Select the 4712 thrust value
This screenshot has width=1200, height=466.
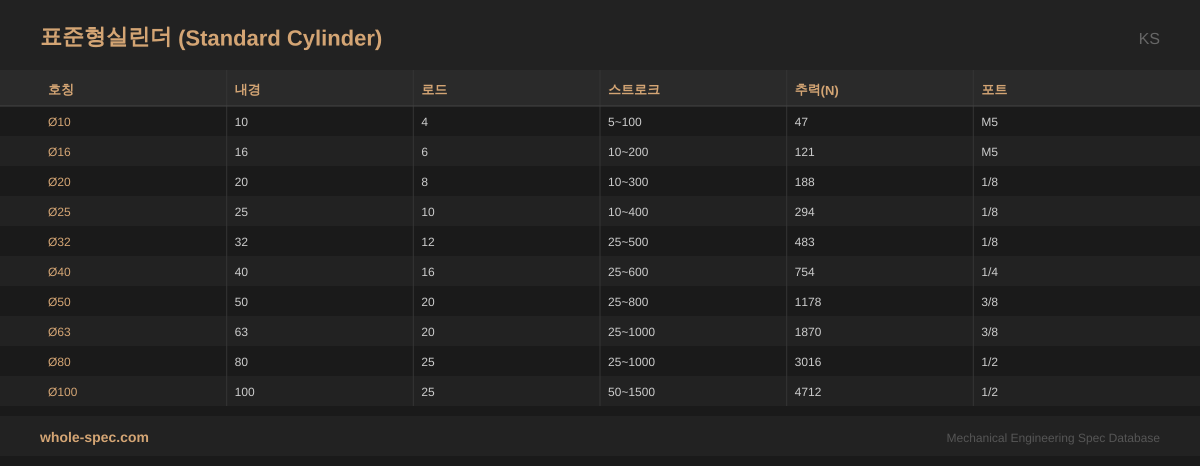(808, 392)
